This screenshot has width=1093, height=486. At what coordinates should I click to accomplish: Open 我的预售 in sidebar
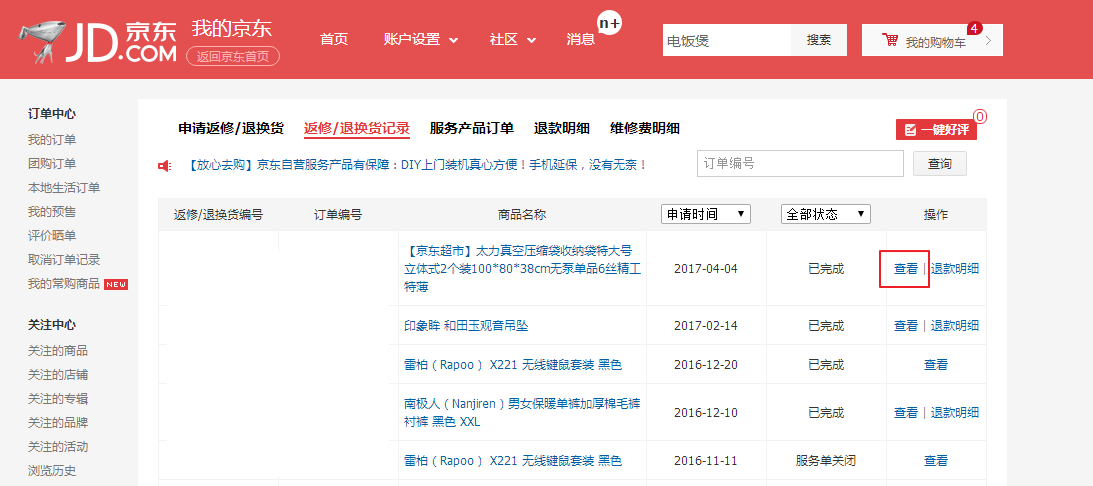[x=52, y=212]
